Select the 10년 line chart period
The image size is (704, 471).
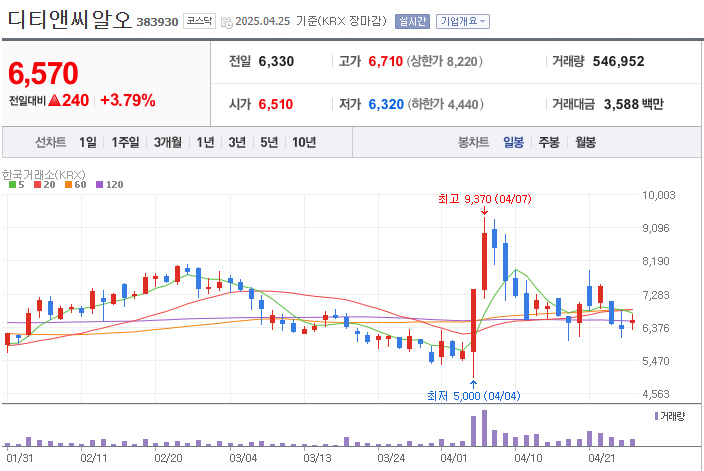pos(304,142)
